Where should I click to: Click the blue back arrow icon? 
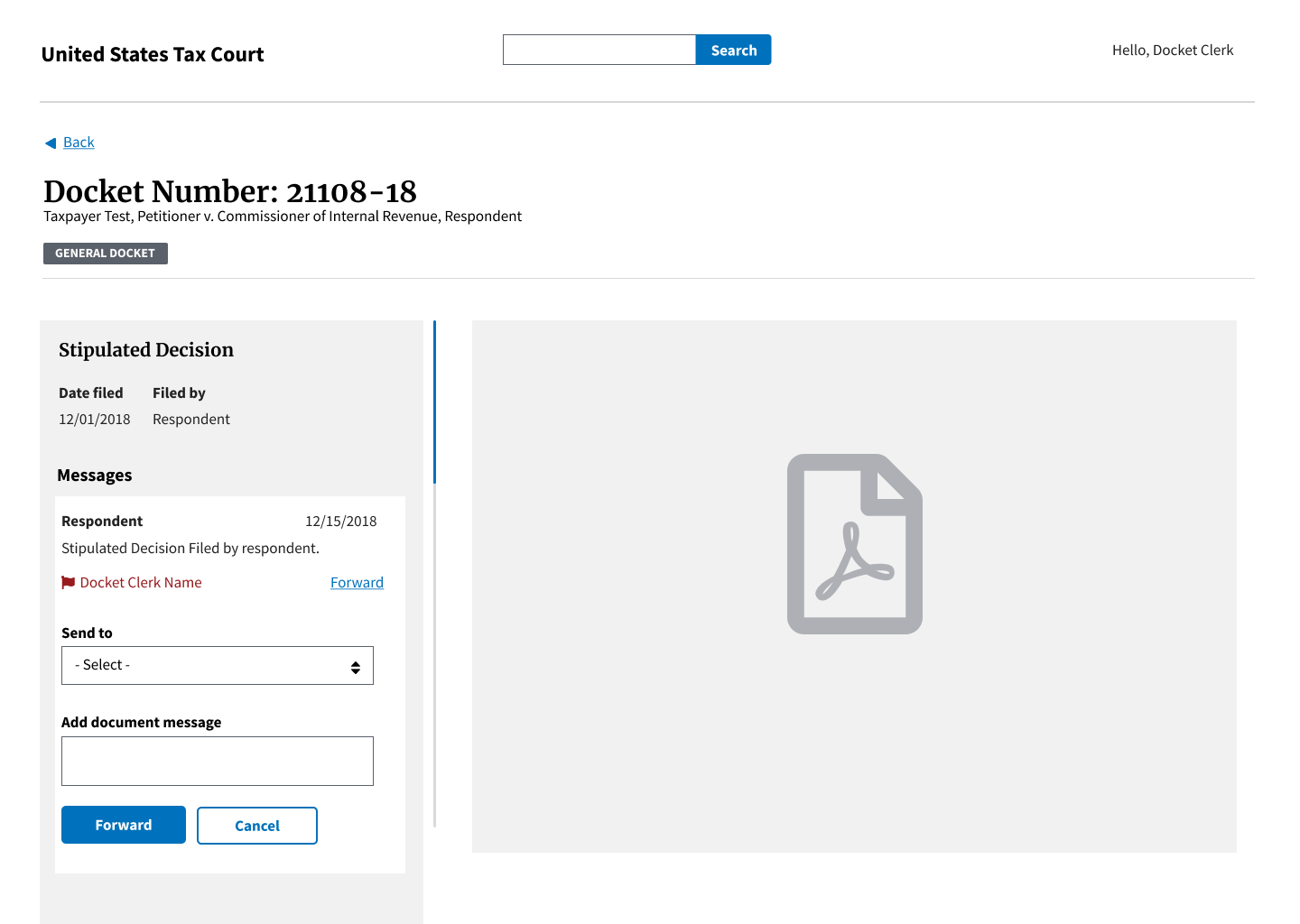pyautogui.click(x=51, y=143)
